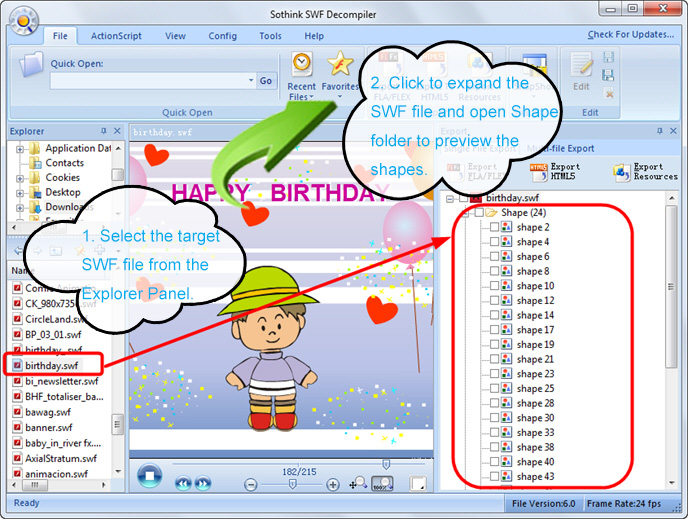Collapse the birthday.swf tree node

point(449,198)
